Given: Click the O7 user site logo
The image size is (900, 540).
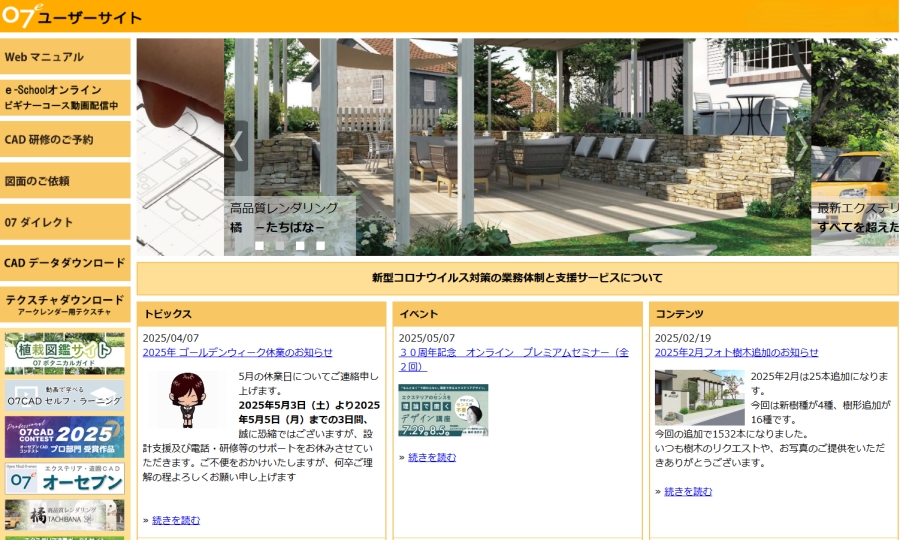Looking at the screenshot, I should [72, 16].
